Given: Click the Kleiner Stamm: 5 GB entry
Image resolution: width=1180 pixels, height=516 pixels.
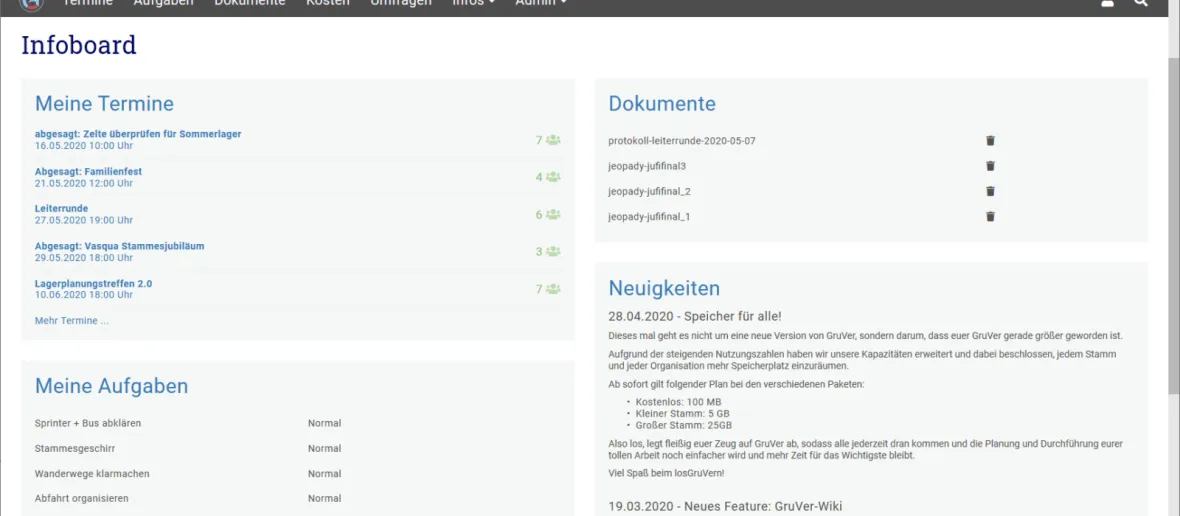Looking at the screenshot, I should click(683, 414).
